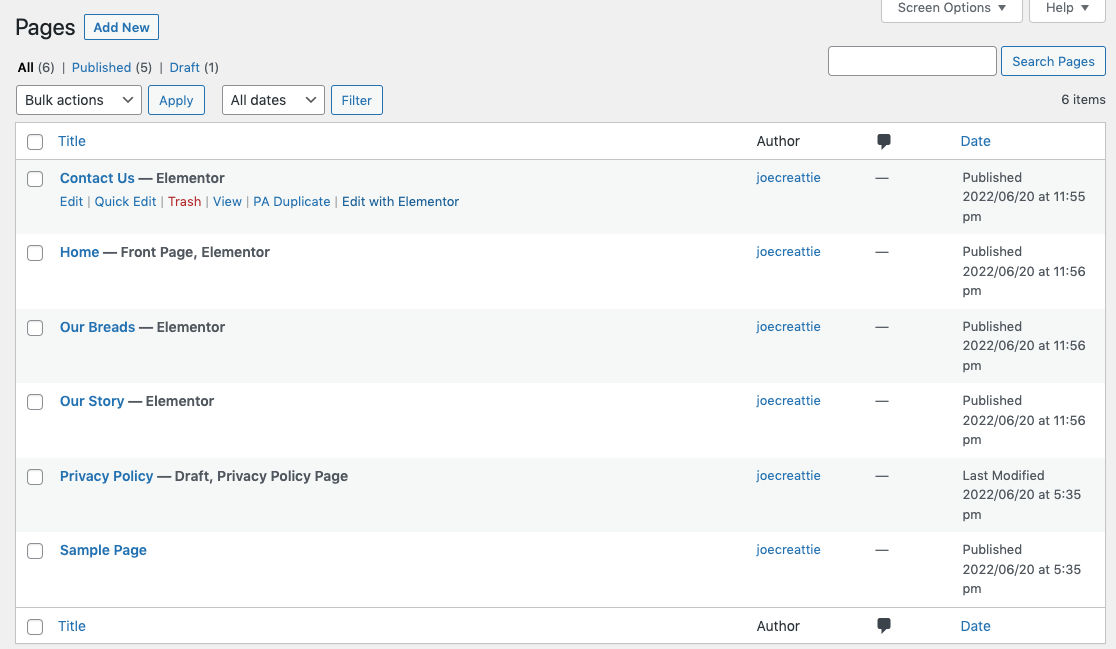Open the All dates filter dropdown
The image size is (1116, 649).
[x=272, y=100]
